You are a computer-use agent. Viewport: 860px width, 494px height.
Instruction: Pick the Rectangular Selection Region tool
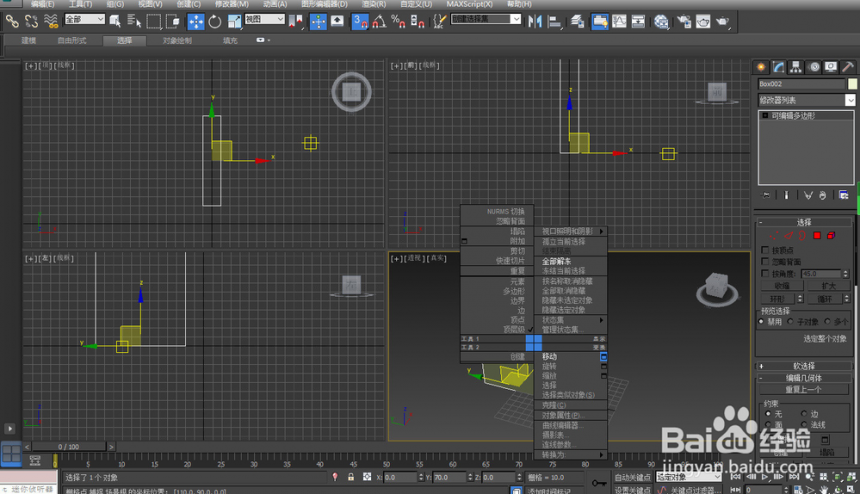click(154, 21)
